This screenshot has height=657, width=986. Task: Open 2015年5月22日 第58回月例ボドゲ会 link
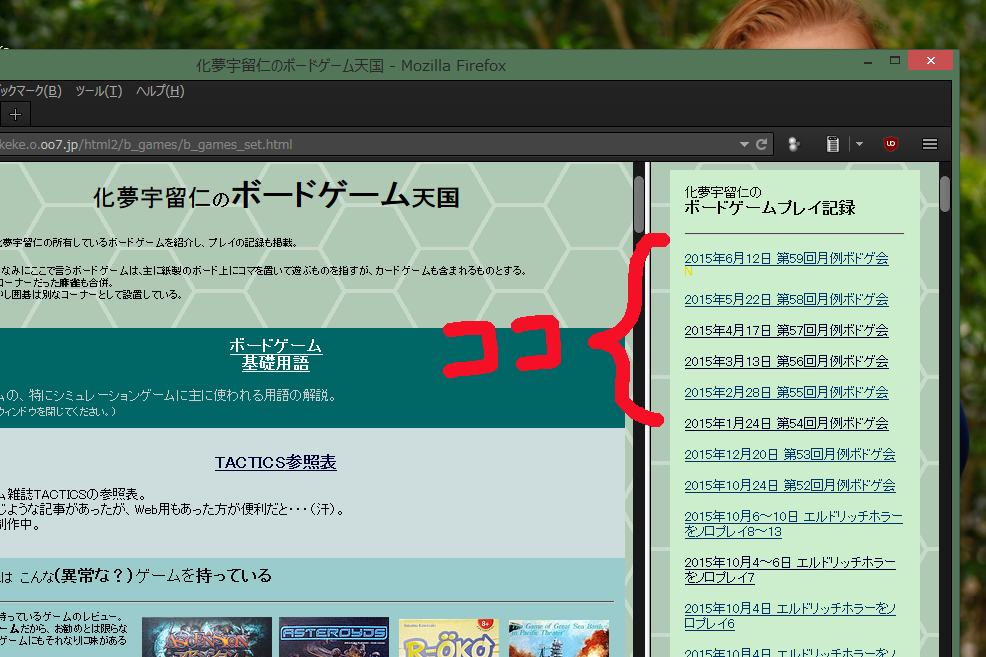(x=786, y=299)
